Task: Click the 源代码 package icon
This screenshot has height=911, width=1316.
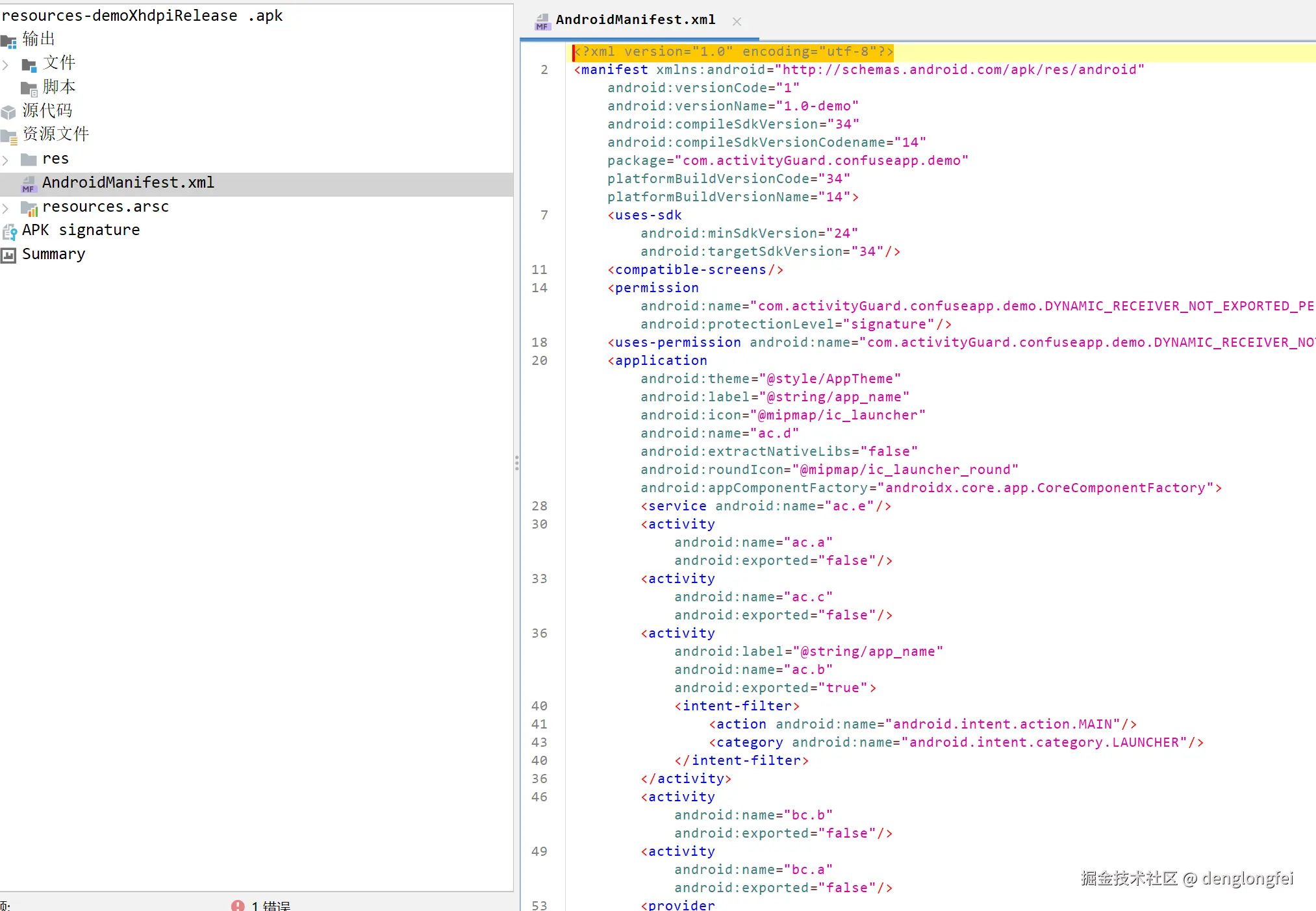Action: (8, 112)
